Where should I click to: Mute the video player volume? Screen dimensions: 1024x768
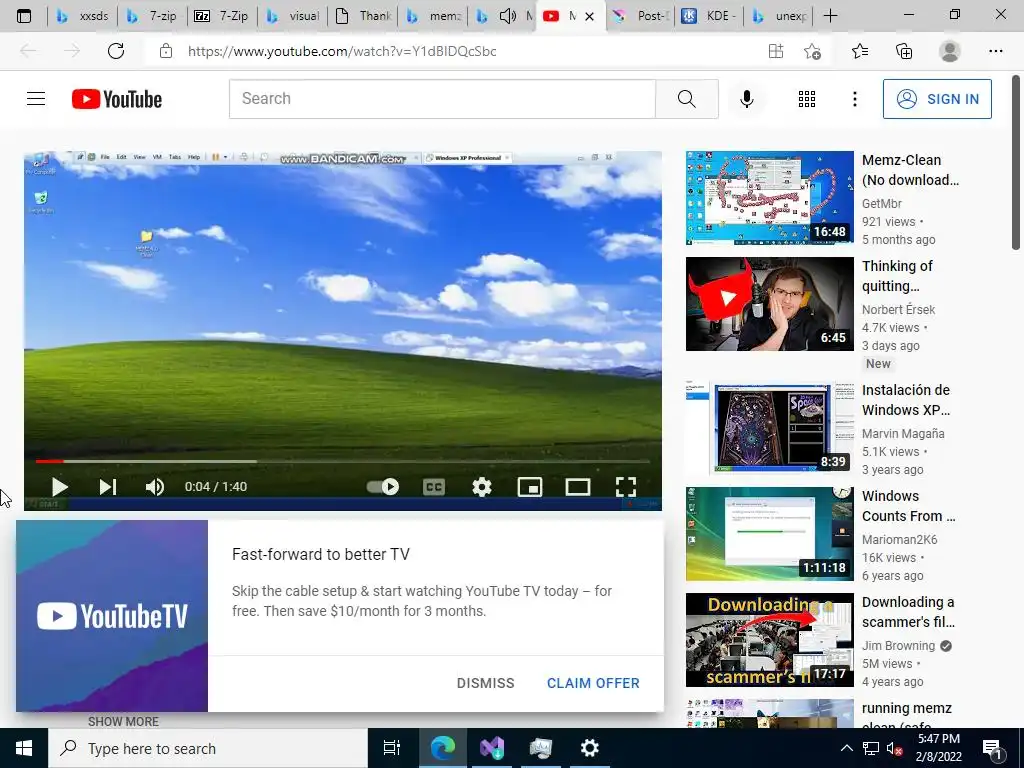(155, 487)
